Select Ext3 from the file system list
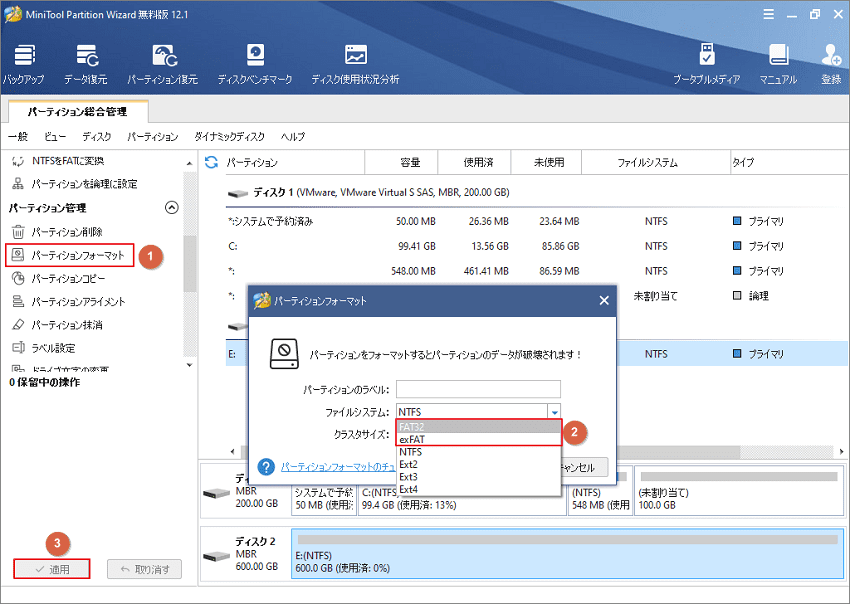Screen dimensions: 850x604 click(479, 477)
